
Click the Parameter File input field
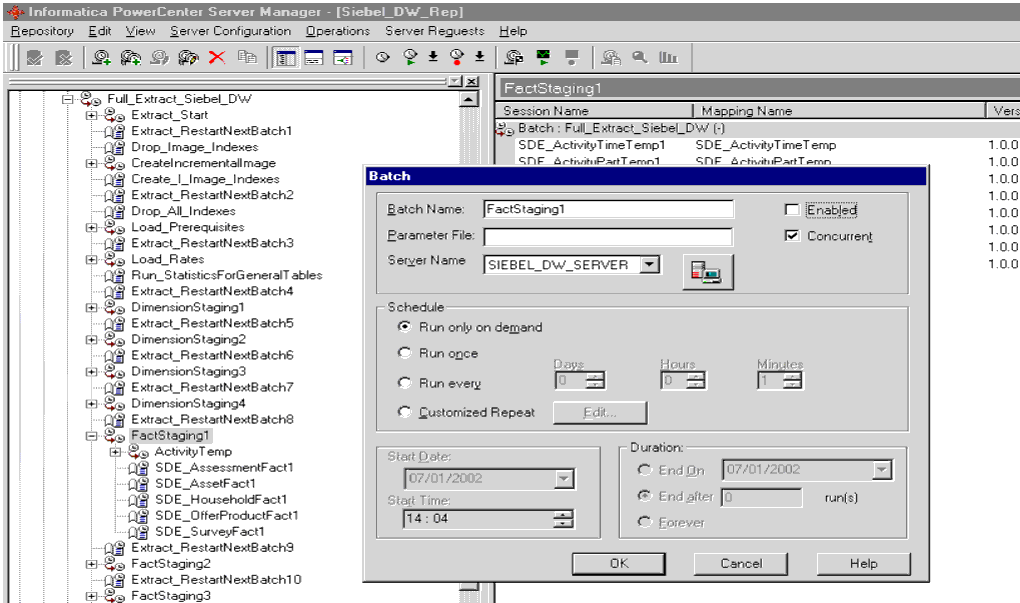(608, 237)
